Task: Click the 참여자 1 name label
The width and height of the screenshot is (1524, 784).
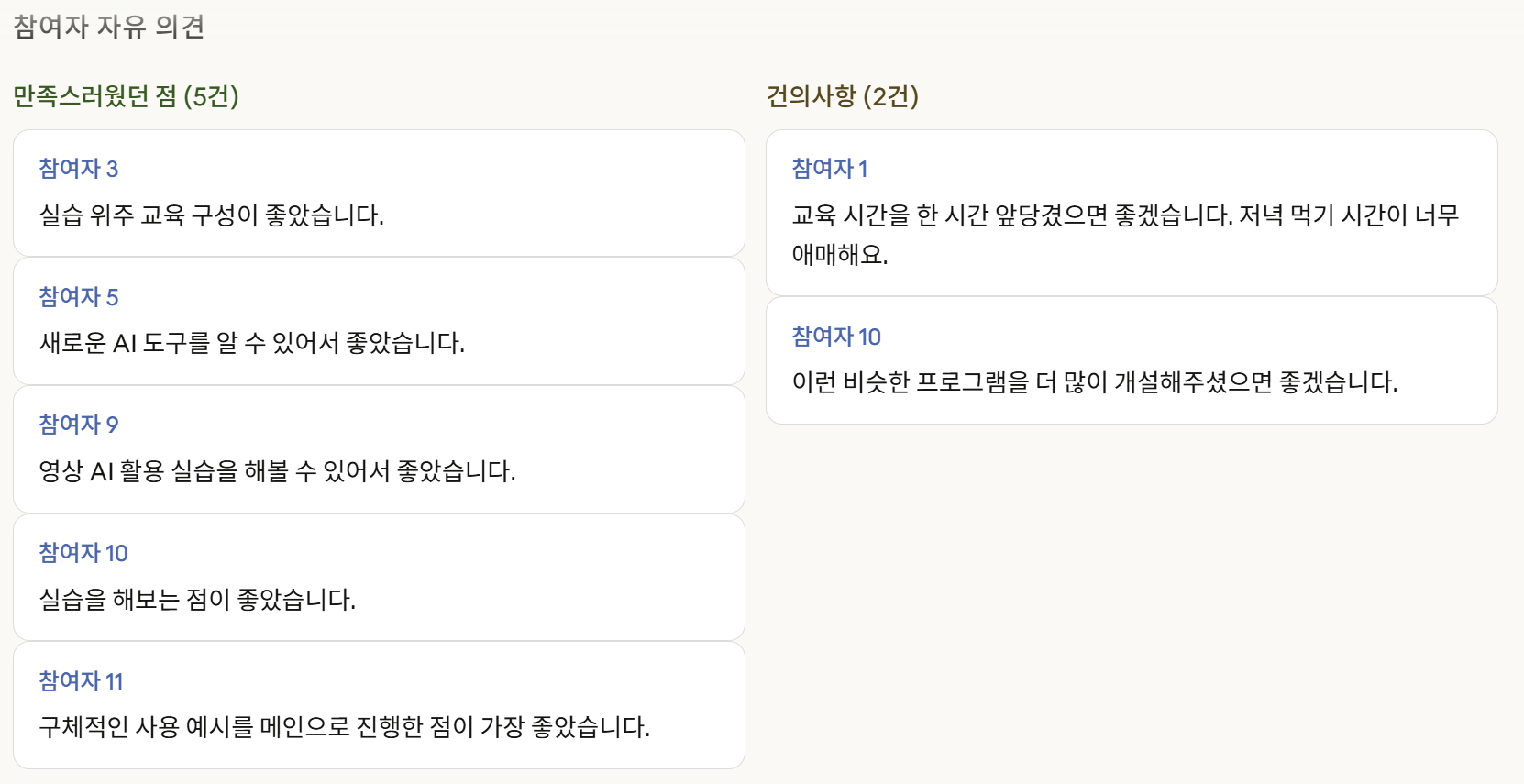Action: pyautogui.click(x=830, y=169)
